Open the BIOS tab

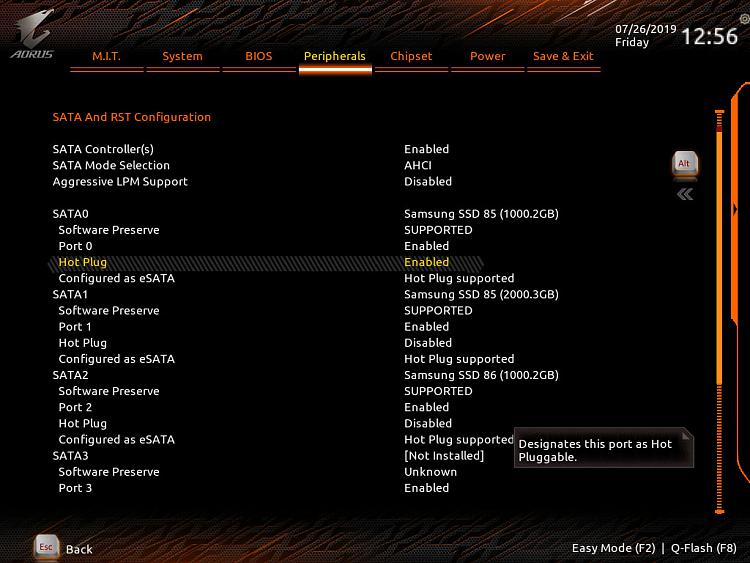pos(259,57)
